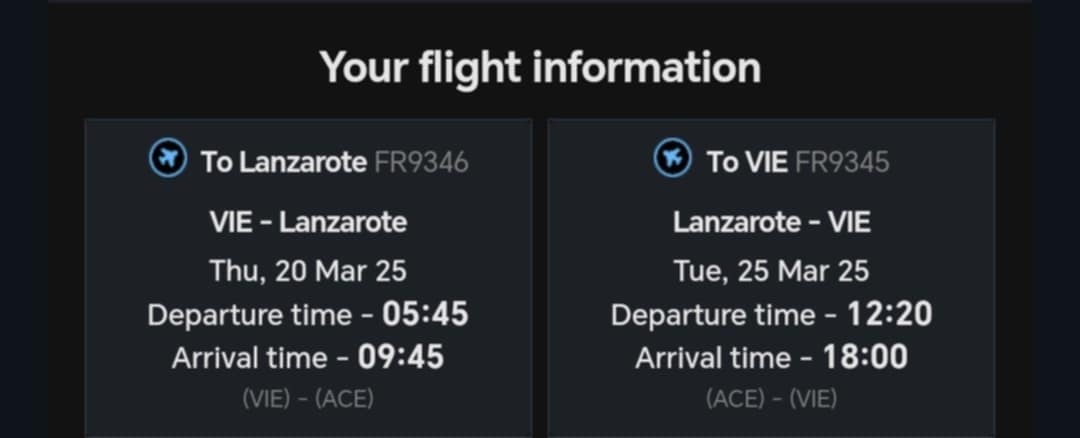Click the outbound Departure time label
Screen dimensions: 1080x438
[249, 315]
